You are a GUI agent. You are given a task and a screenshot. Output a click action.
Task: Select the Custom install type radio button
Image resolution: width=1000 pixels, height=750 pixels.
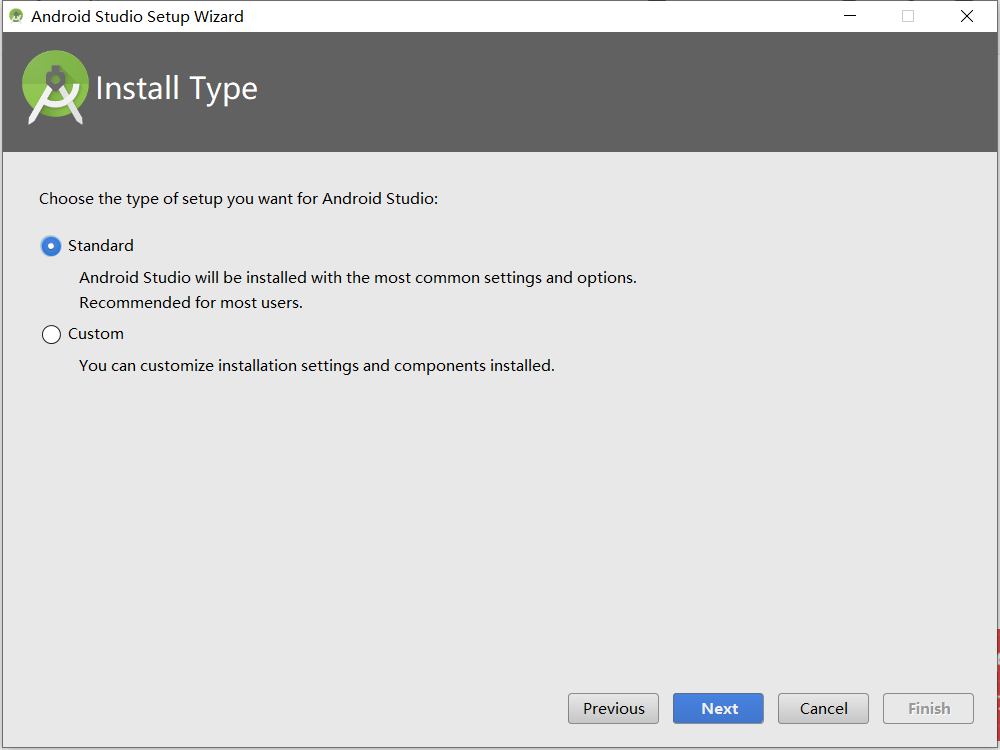[x=51, y=334]
